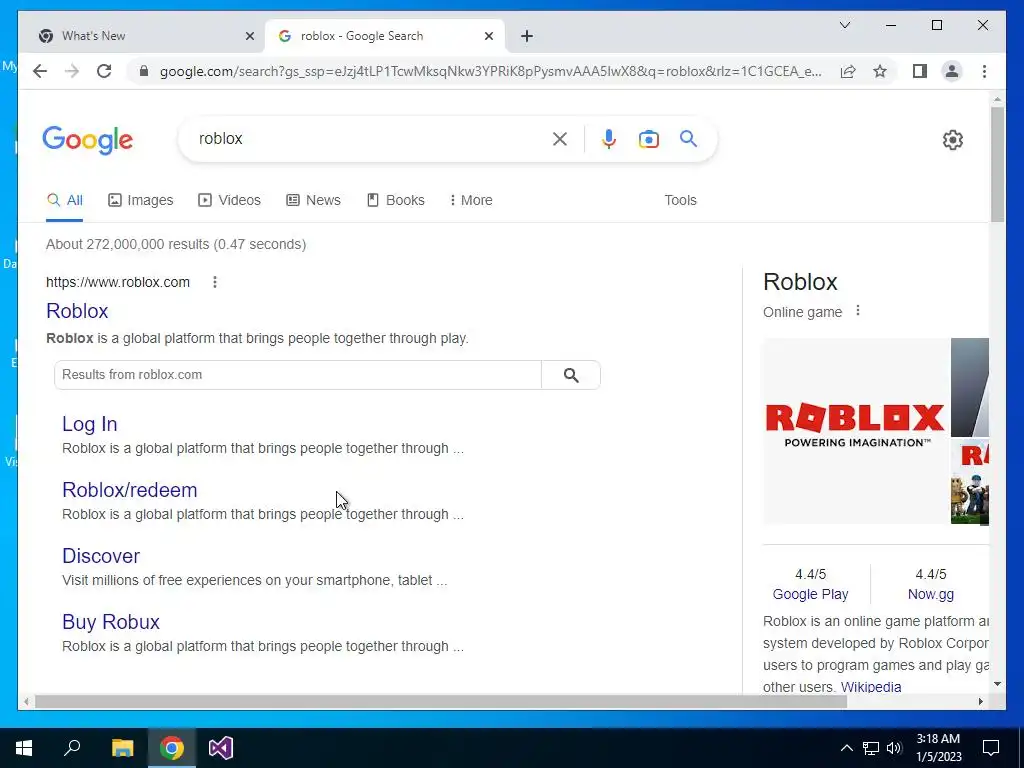Open a new tab with the plus button

click(x=527, y=36)
